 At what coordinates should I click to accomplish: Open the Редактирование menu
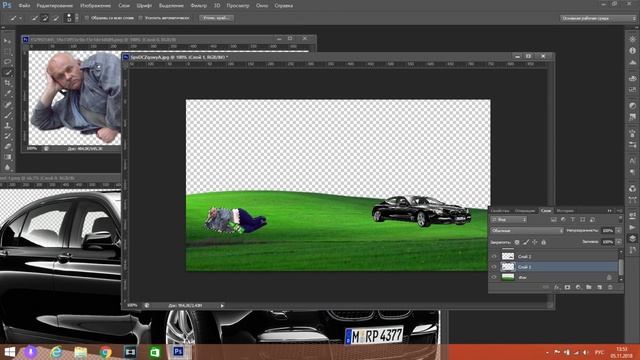[x=55, y=6]
